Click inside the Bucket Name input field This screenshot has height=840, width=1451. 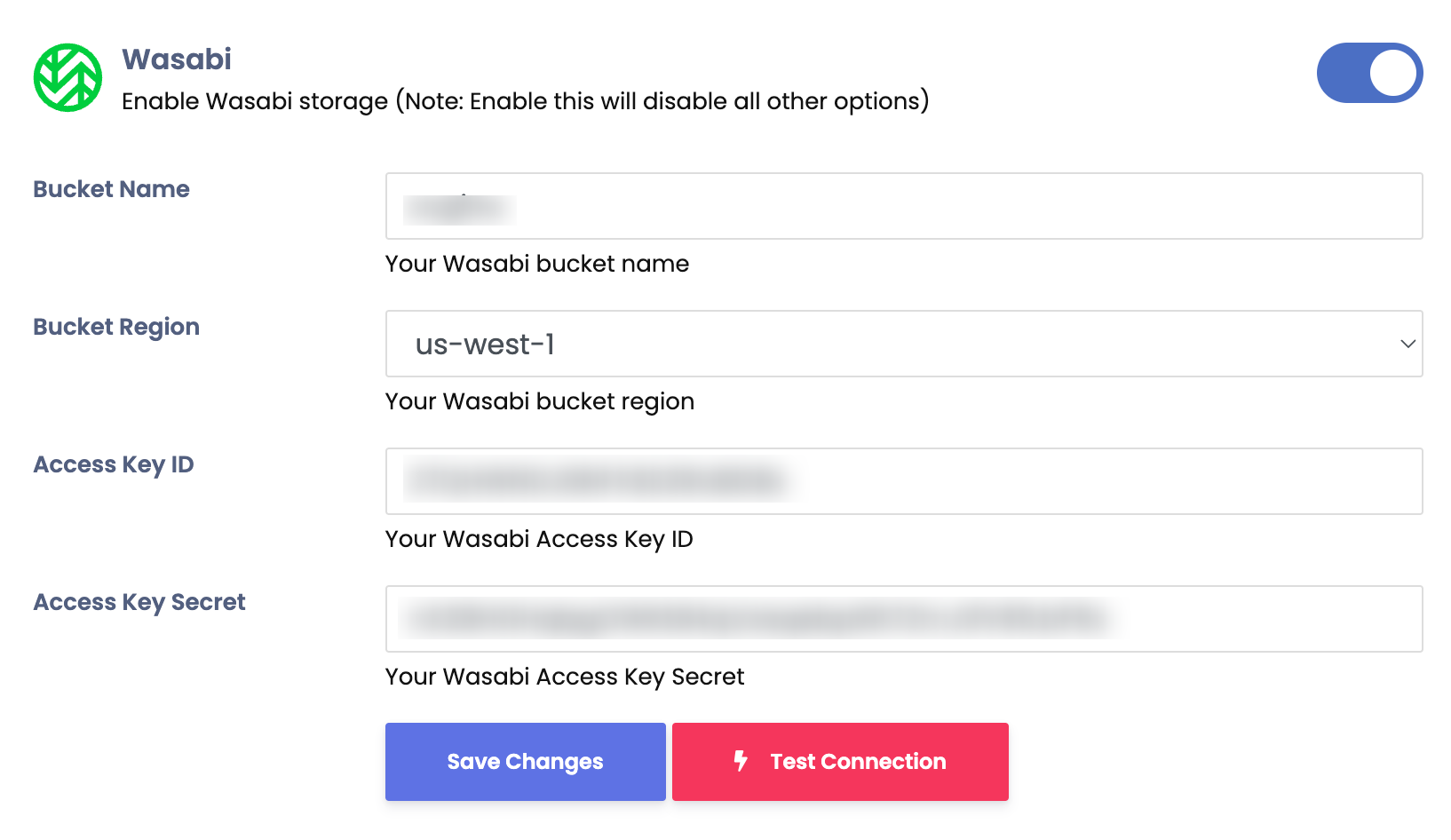point(903,206)
